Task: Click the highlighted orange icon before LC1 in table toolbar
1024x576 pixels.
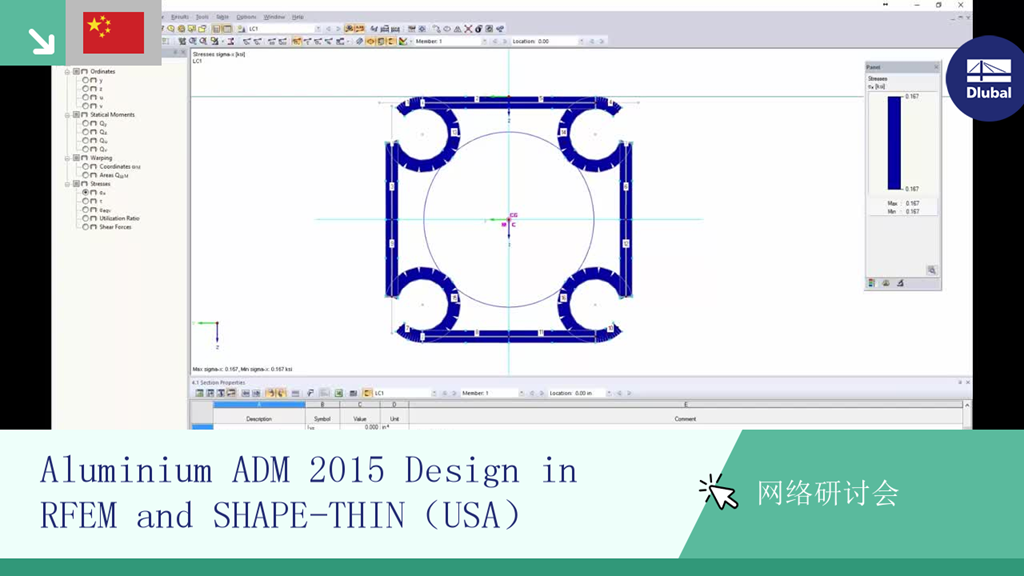Action: 367,393
